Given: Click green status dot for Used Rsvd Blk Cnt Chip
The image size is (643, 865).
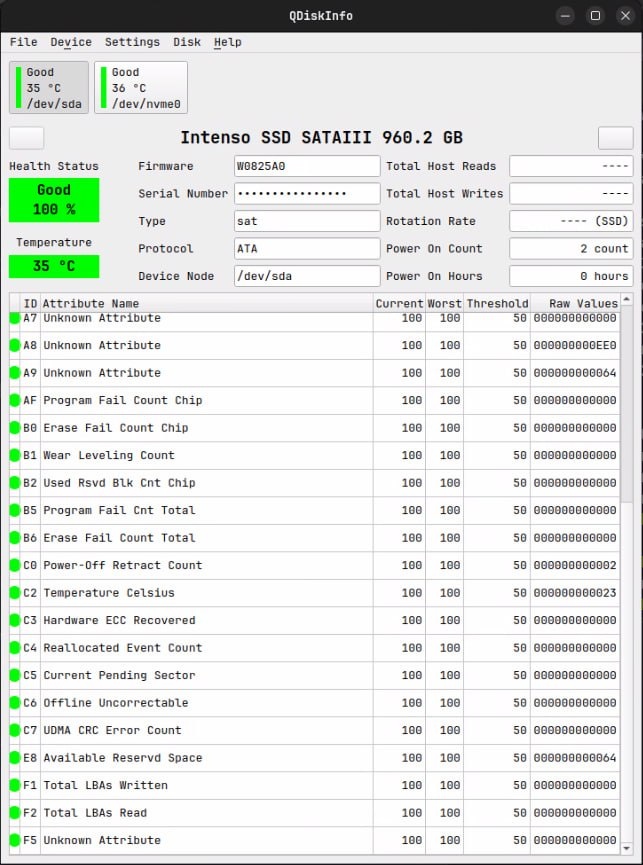Looking at the screenshot, I should pos(15,483).
